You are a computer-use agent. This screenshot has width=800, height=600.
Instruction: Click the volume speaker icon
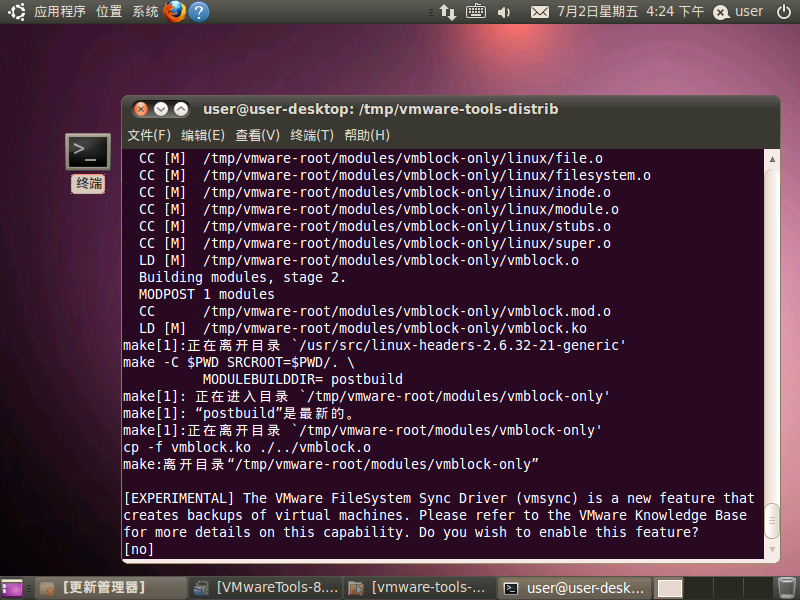point(503,12)
